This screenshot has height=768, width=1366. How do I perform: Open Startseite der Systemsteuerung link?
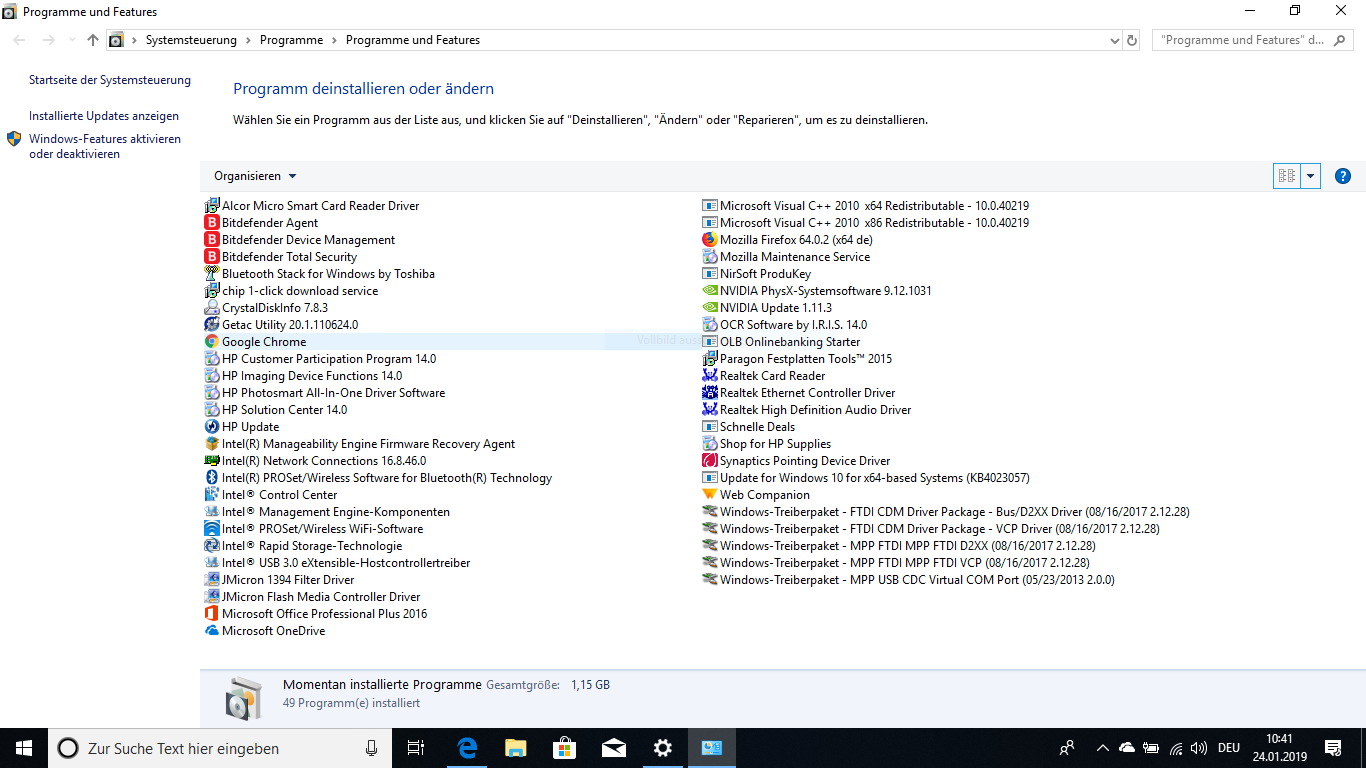(x=110, y=80)
